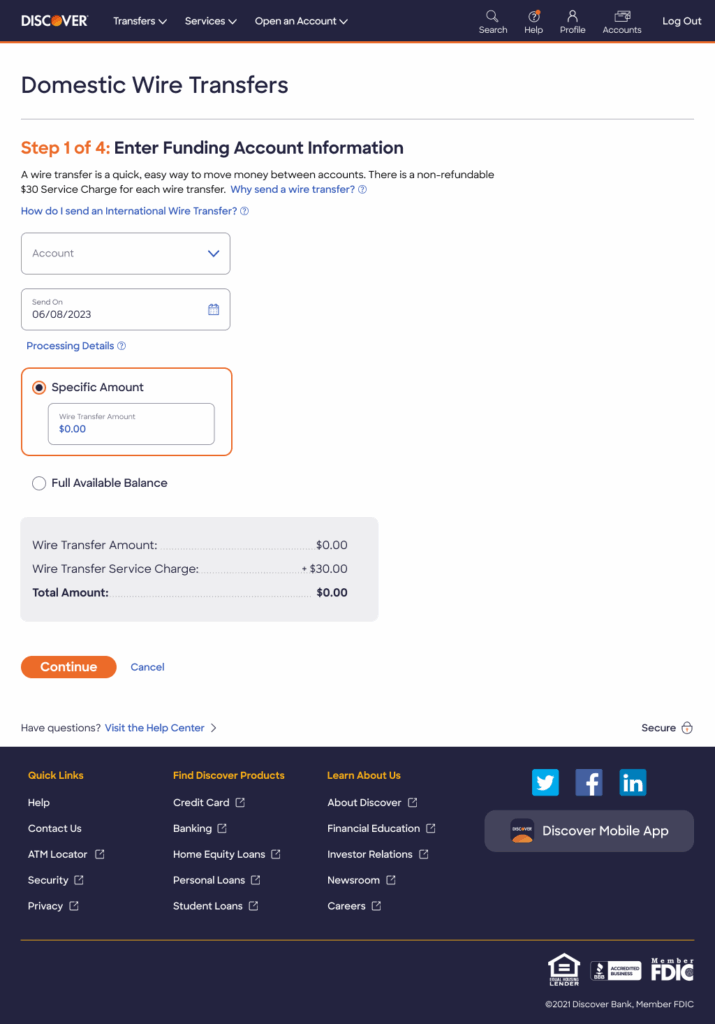
Task: Open Discover's LinkedIn page icon
Action: click(x=633, y=783)
